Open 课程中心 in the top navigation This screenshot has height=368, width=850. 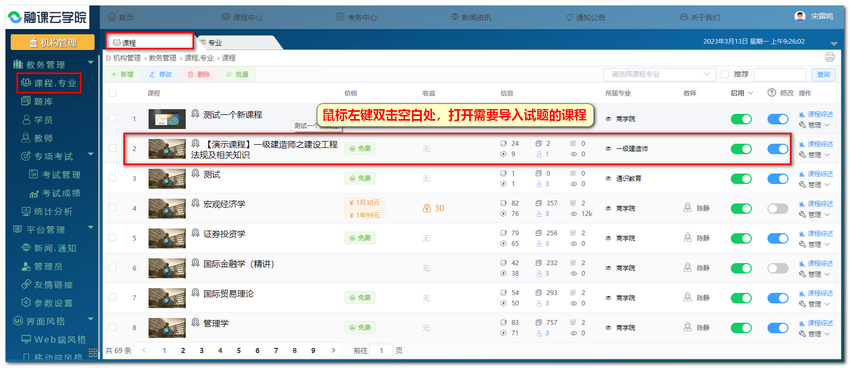[242, 17]
